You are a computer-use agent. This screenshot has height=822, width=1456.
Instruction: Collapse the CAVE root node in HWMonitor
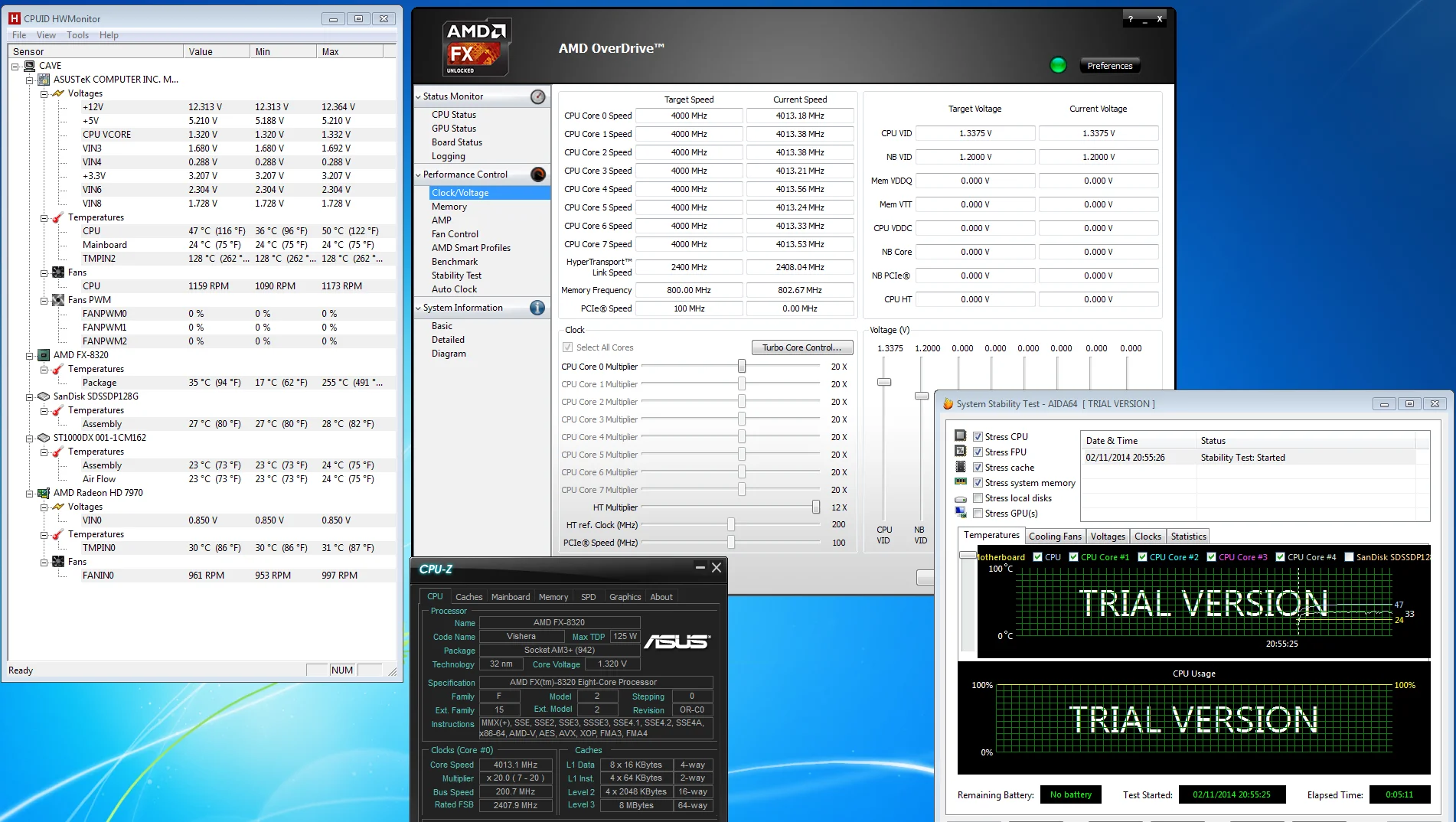[x=15, y=67]
